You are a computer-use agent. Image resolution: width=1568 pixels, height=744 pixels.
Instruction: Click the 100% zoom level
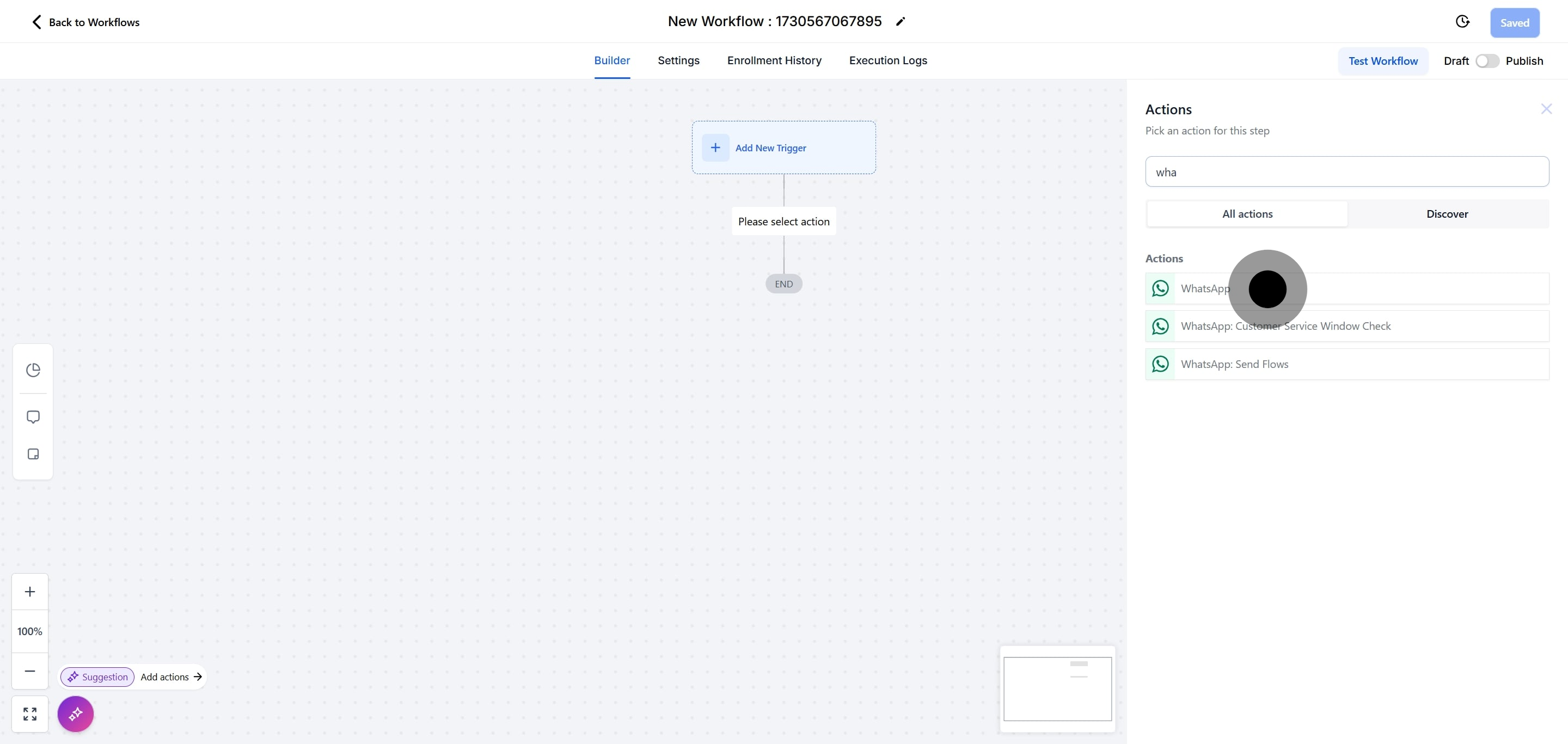pyautogui.click(x=30, y=631)
